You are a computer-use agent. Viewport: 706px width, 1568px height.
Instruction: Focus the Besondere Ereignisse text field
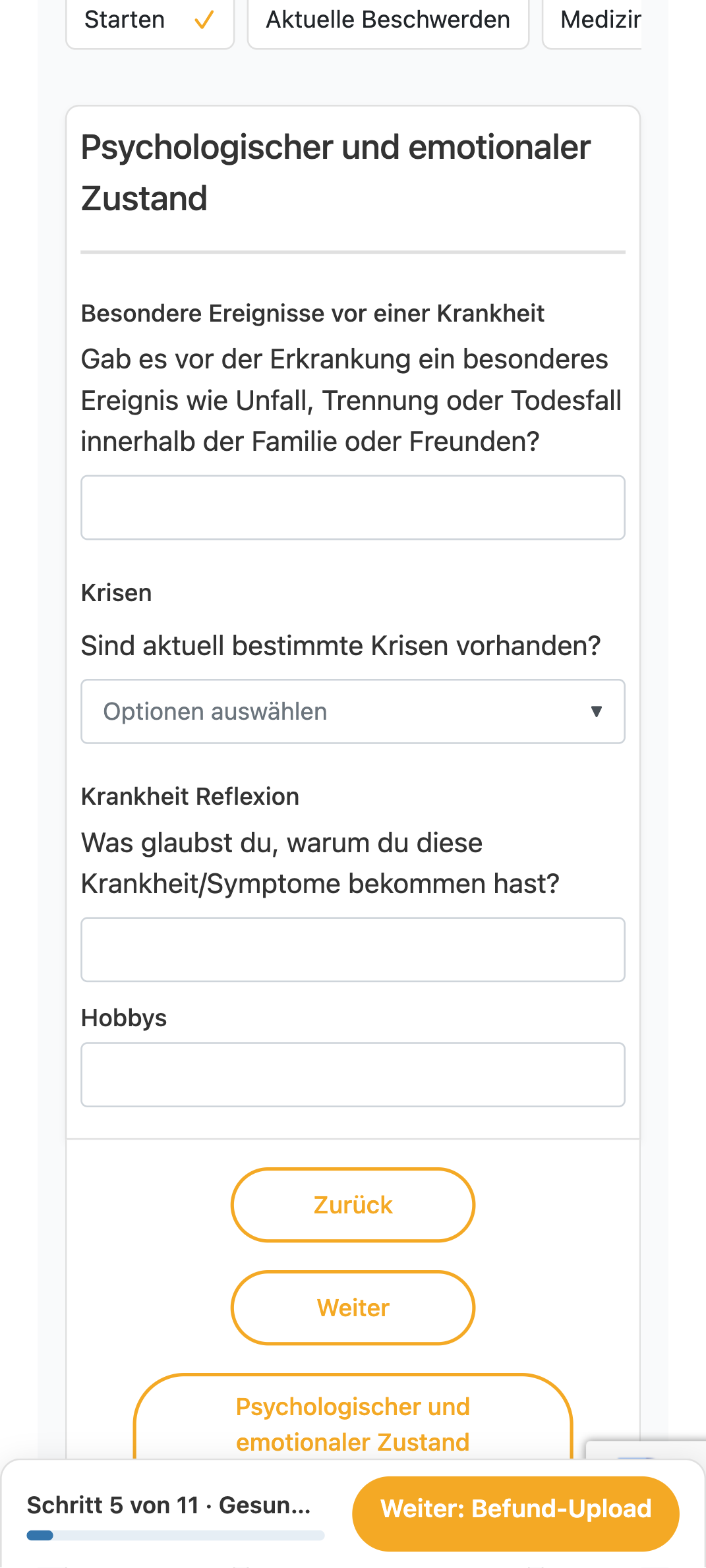point(353,508)
